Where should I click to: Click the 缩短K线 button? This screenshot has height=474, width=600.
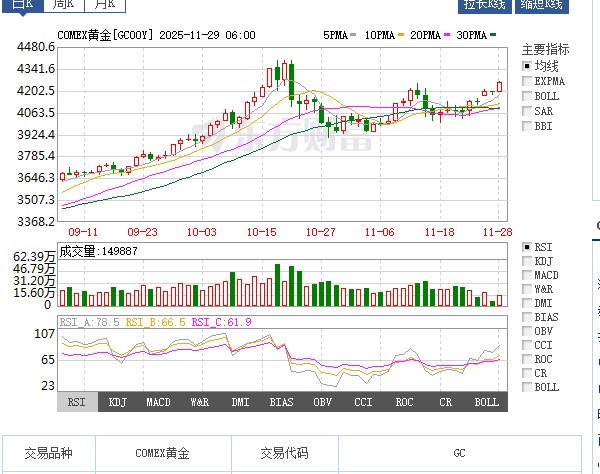click(x=540, y=5)
